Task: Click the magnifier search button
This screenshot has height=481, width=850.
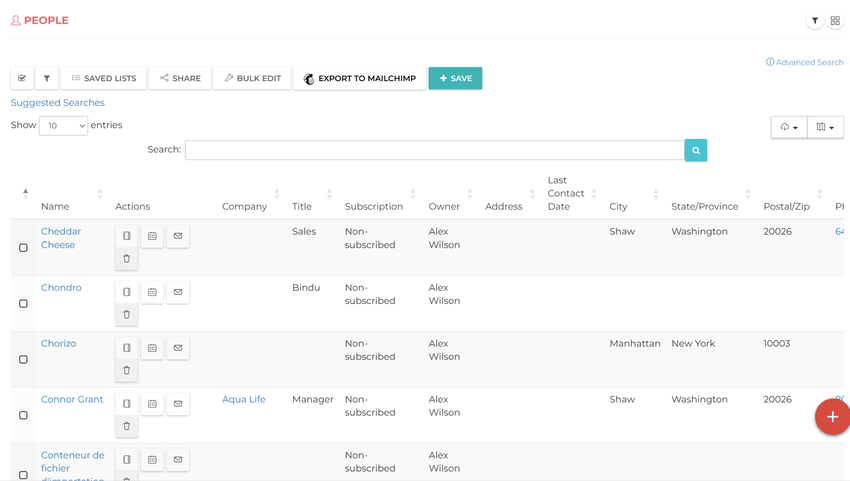Action: pos(696,150)
